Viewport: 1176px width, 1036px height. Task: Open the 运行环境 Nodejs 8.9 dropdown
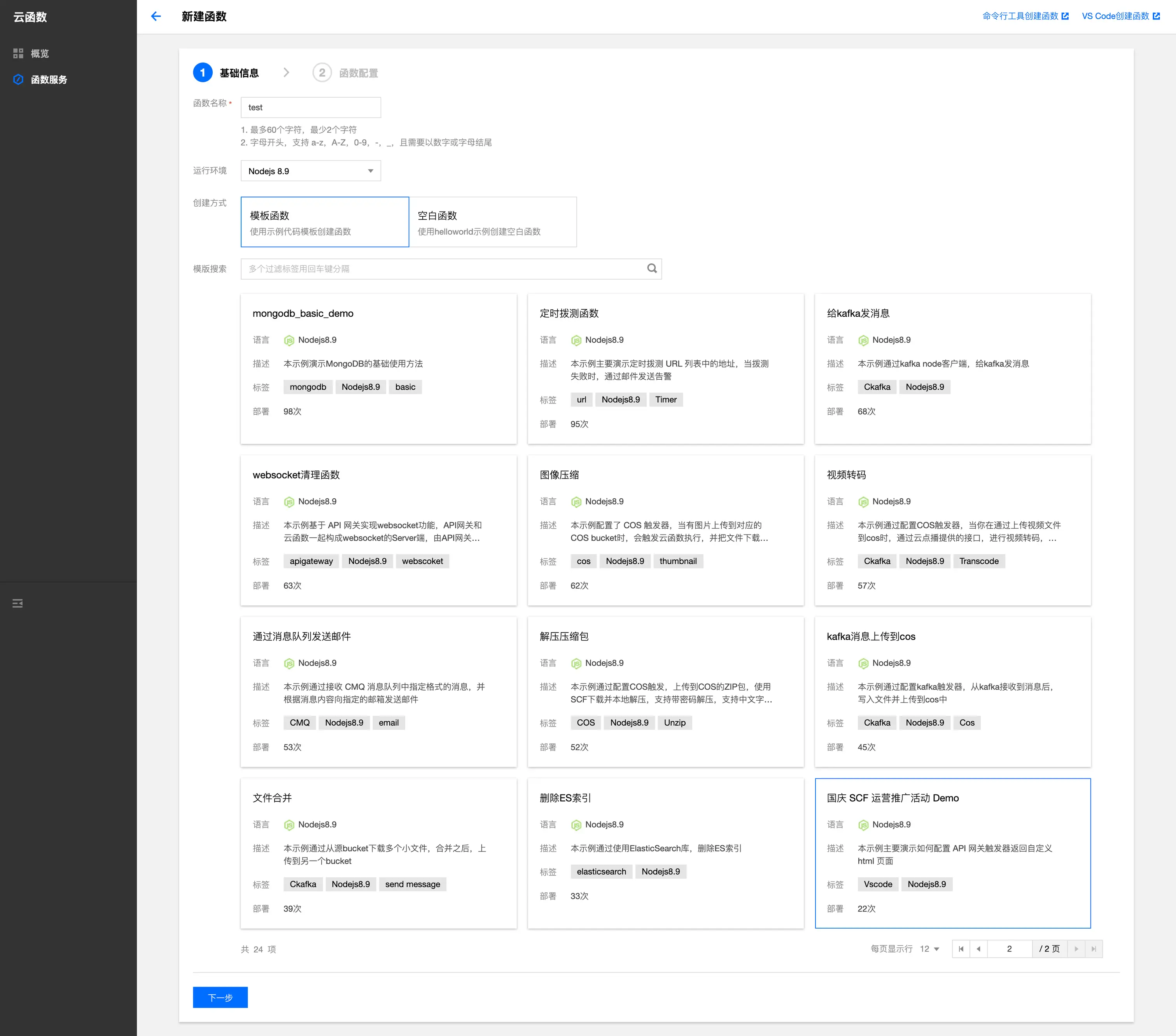coord(311,171)
